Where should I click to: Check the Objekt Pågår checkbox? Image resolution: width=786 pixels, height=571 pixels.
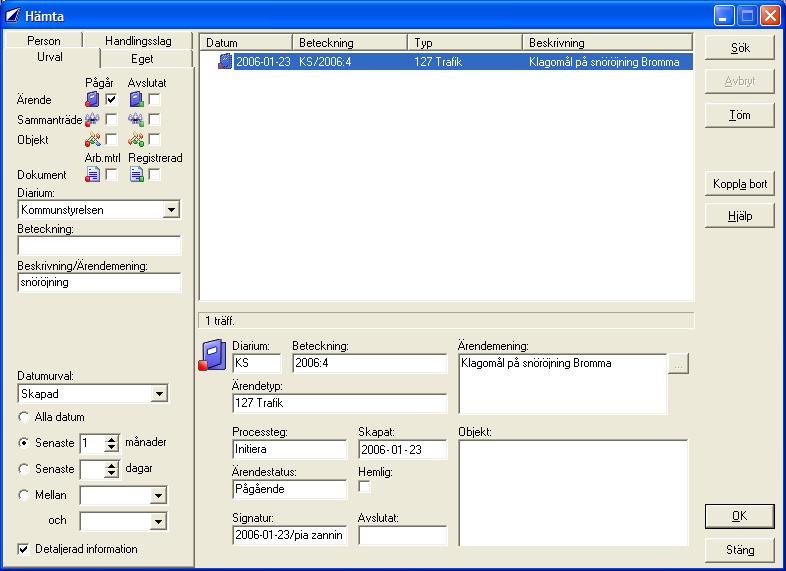point(111,139)
